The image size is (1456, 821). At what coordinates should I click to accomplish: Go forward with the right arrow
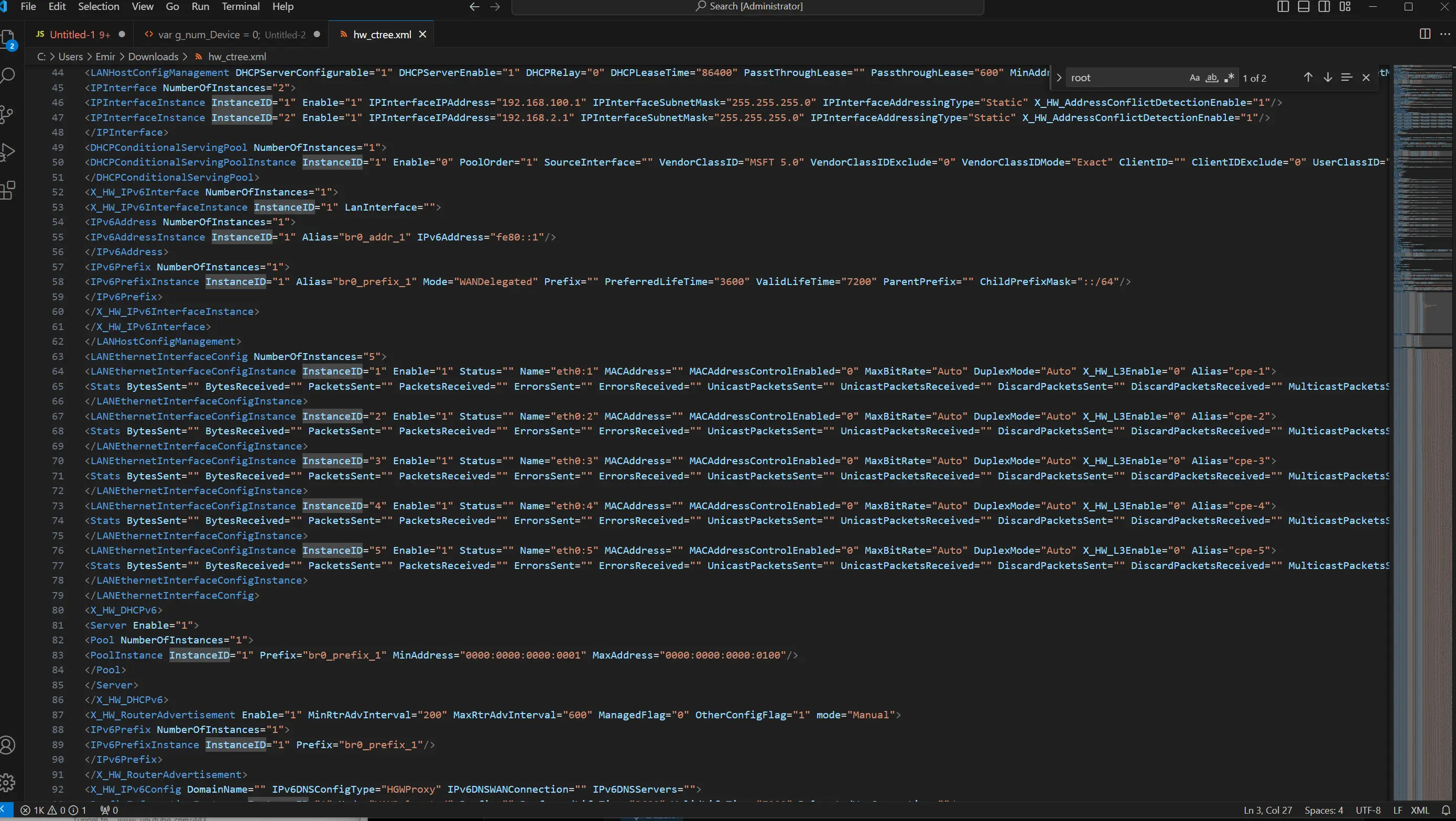click(495, 7)
